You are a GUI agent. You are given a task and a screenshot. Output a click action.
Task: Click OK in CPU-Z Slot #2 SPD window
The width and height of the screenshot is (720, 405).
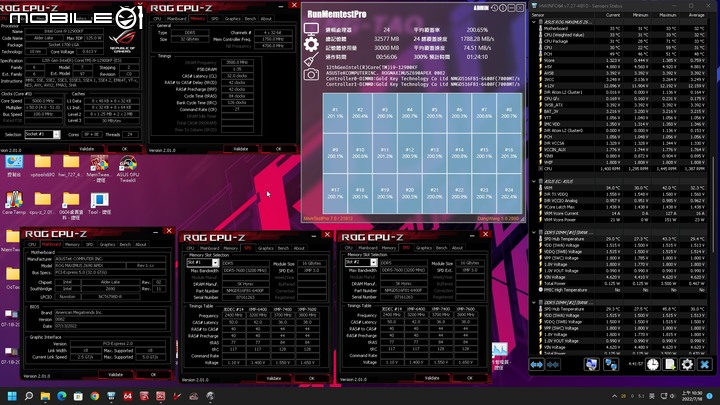coord(470,378)
